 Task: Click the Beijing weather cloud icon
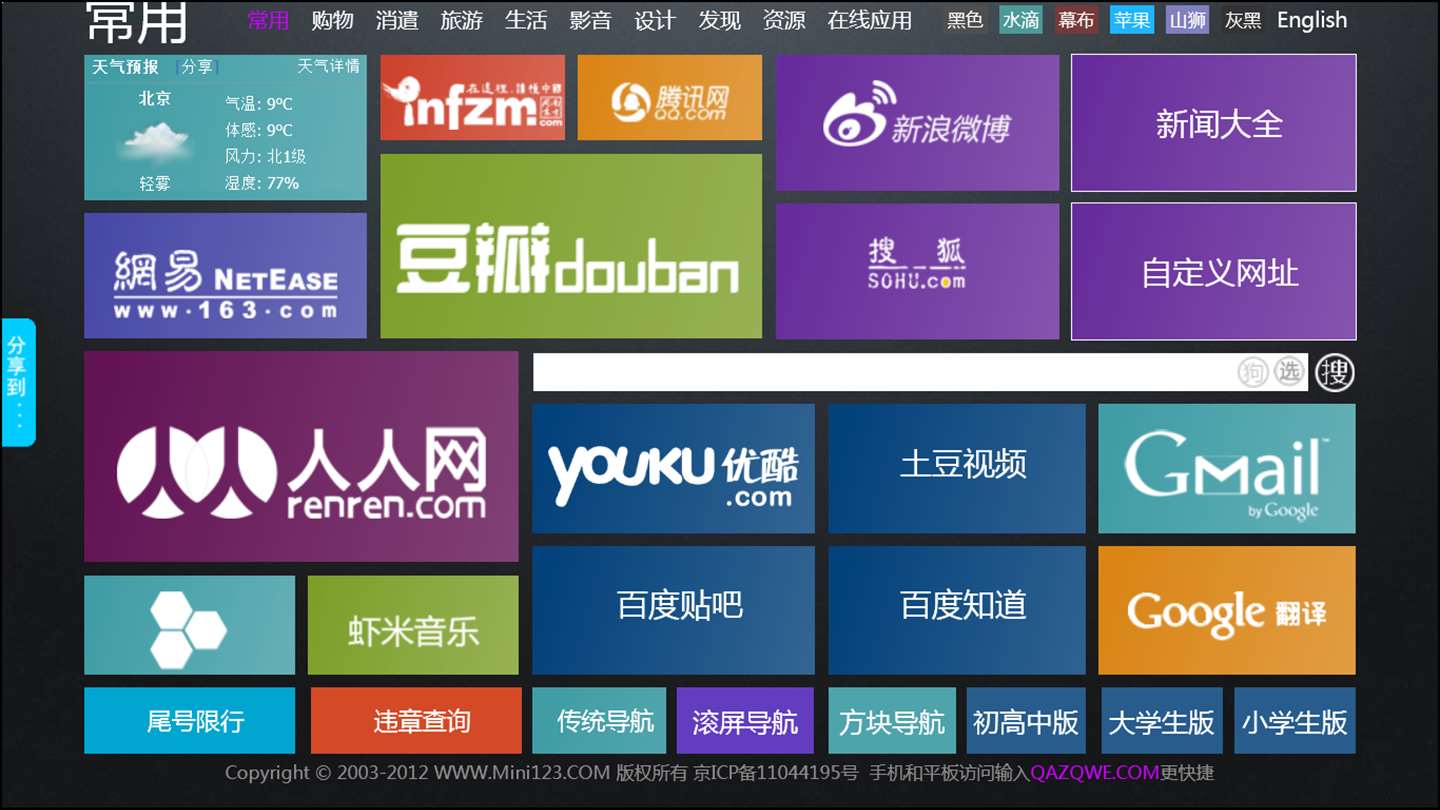(155, 142)
